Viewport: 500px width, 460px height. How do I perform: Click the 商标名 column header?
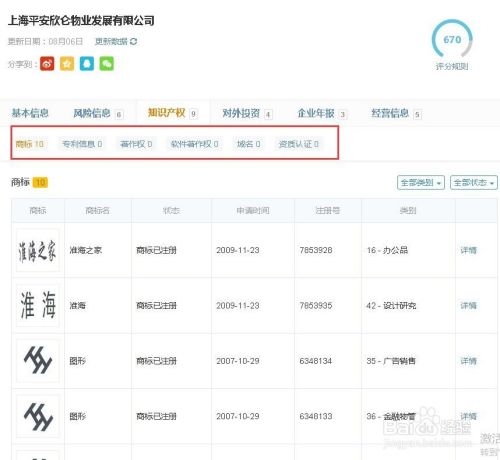pos(97,210)
